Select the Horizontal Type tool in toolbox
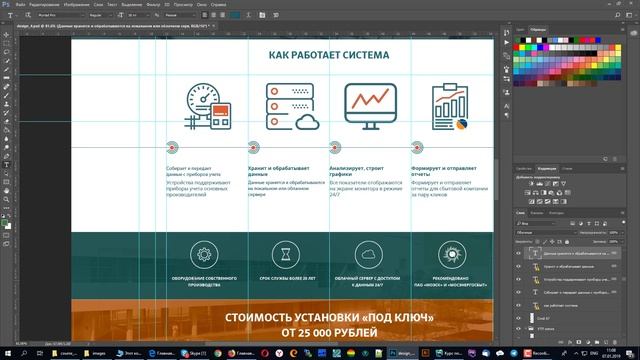 click(6, 165)
